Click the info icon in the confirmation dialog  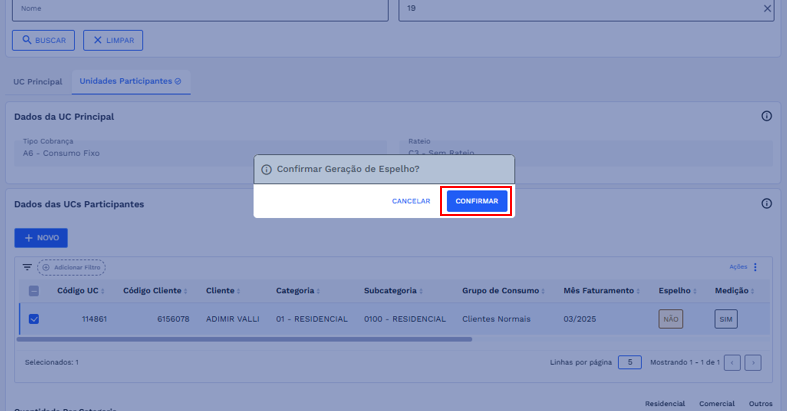click(266, 169)
